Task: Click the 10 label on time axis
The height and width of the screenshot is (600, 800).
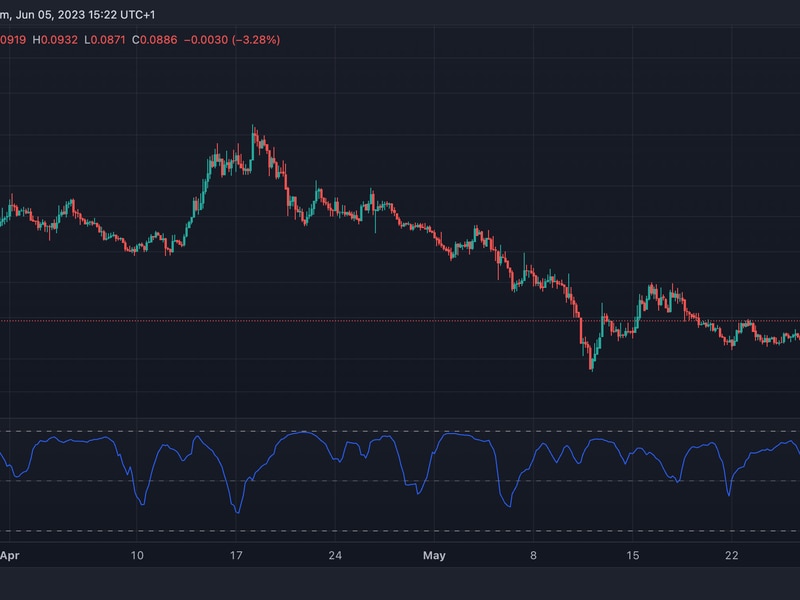Action: 137,556
